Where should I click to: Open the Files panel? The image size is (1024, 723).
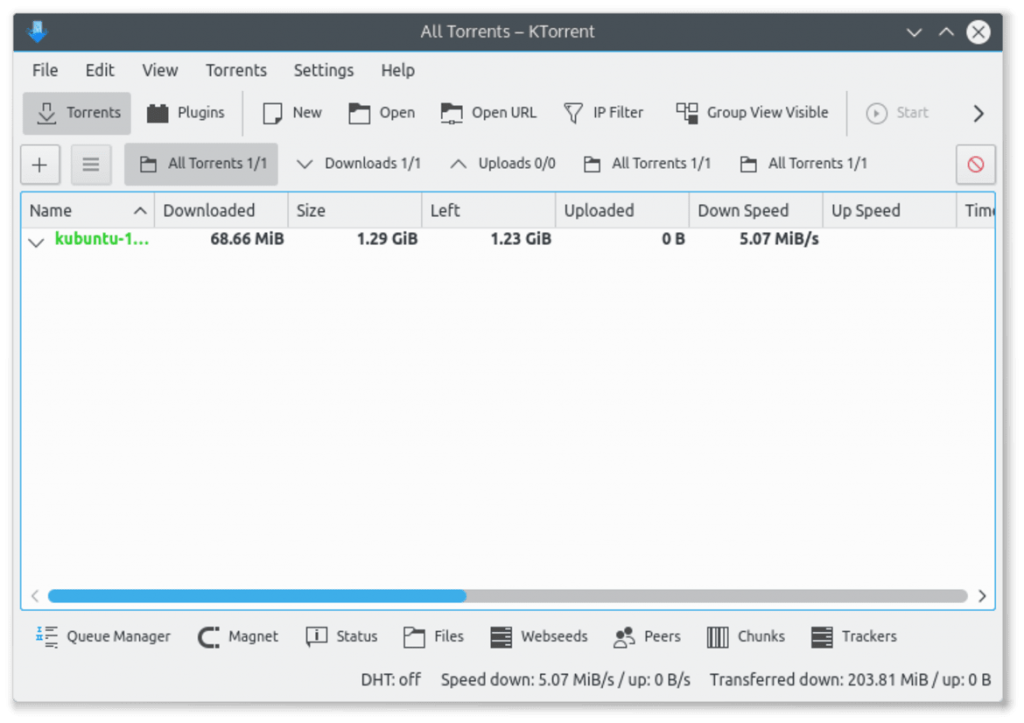pyautogui.click(x=434, y=637)
